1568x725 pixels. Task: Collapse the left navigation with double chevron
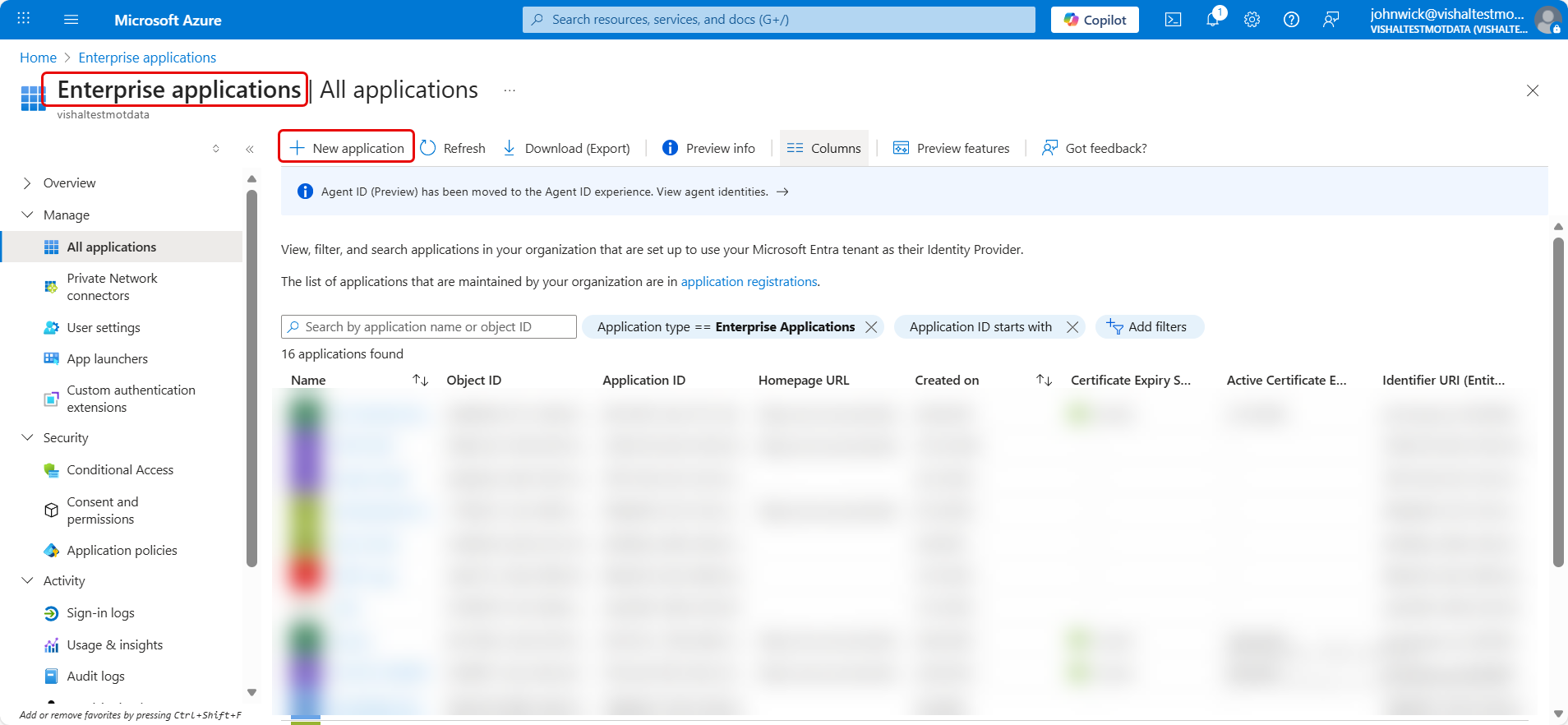(250, 149)
